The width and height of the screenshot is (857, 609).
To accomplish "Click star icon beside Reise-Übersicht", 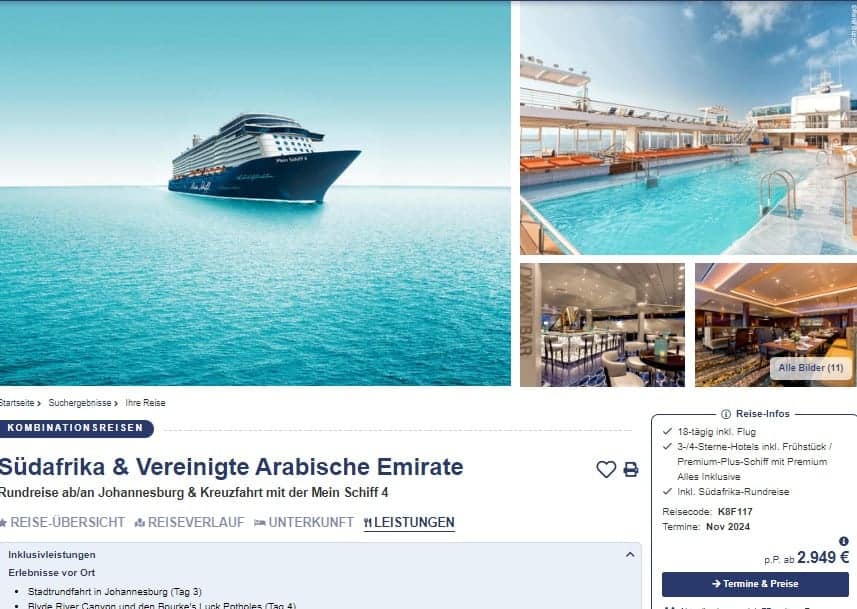I will tap(3, 523).
